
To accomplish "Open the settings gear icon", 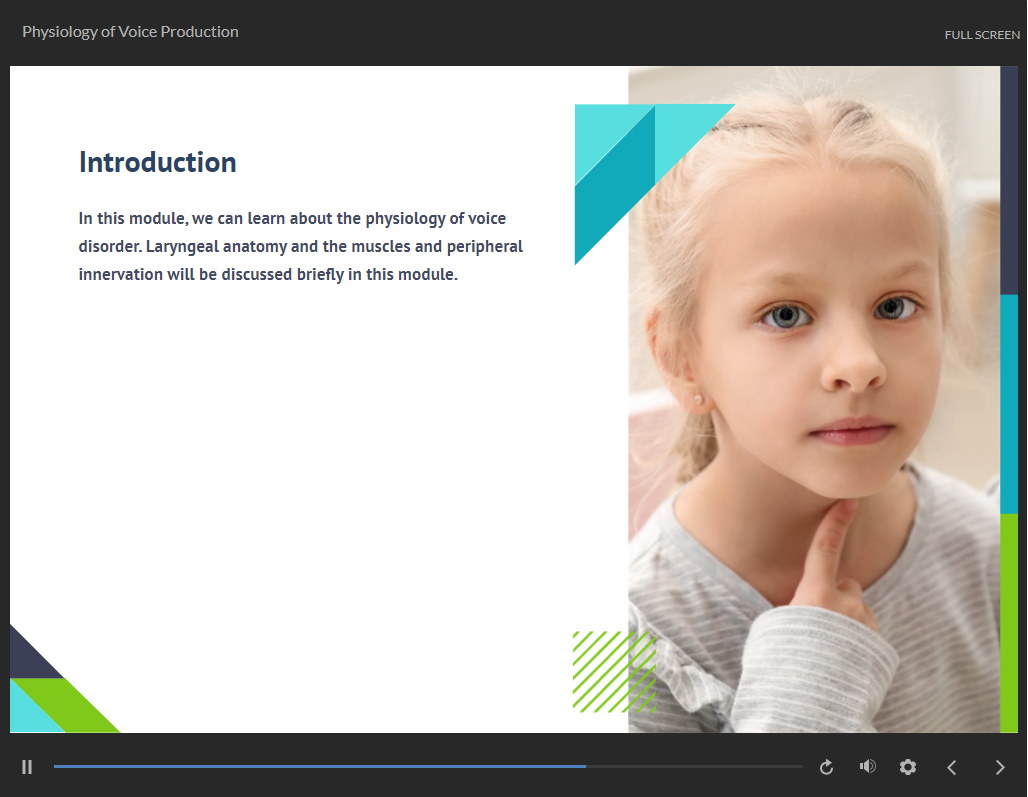I will pyautogui.click(x=908, y=767).
